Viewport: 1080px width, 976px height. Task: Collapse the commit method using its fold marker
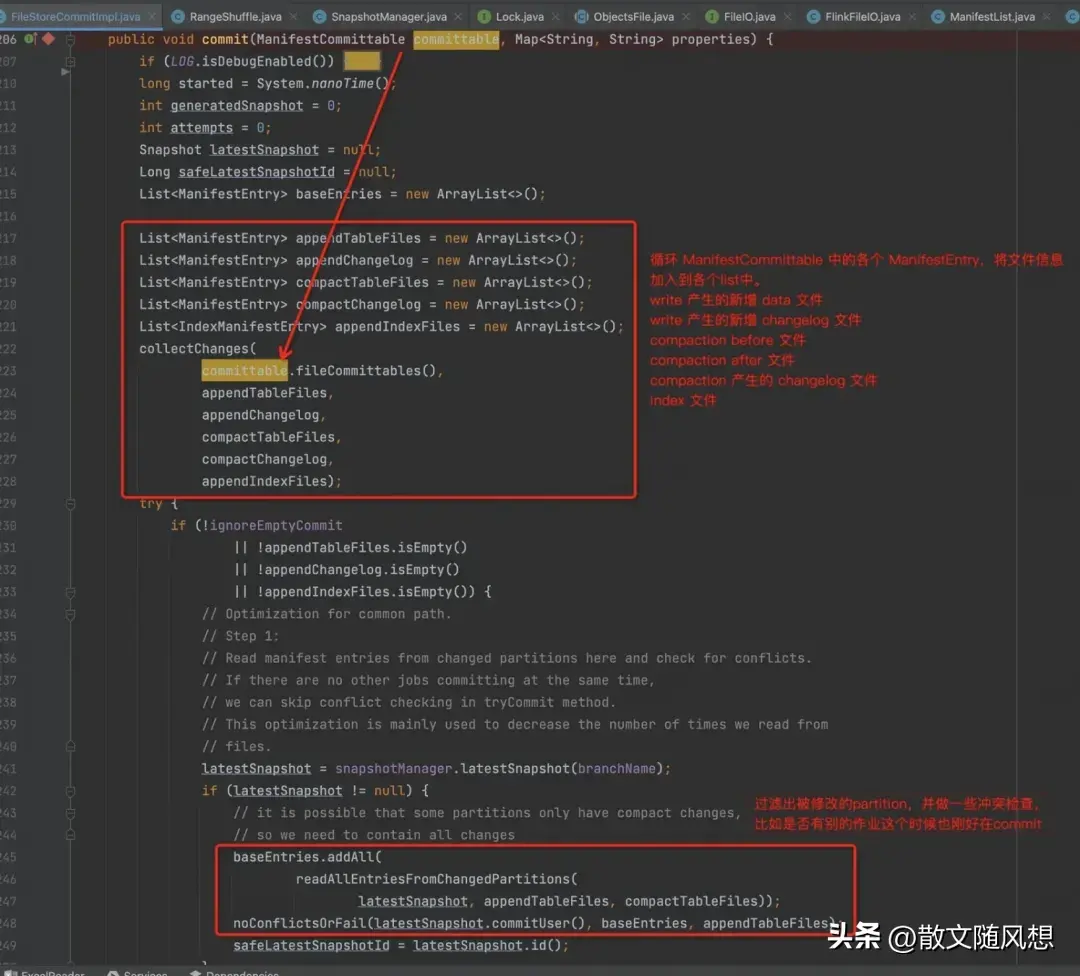click(70, 40)
